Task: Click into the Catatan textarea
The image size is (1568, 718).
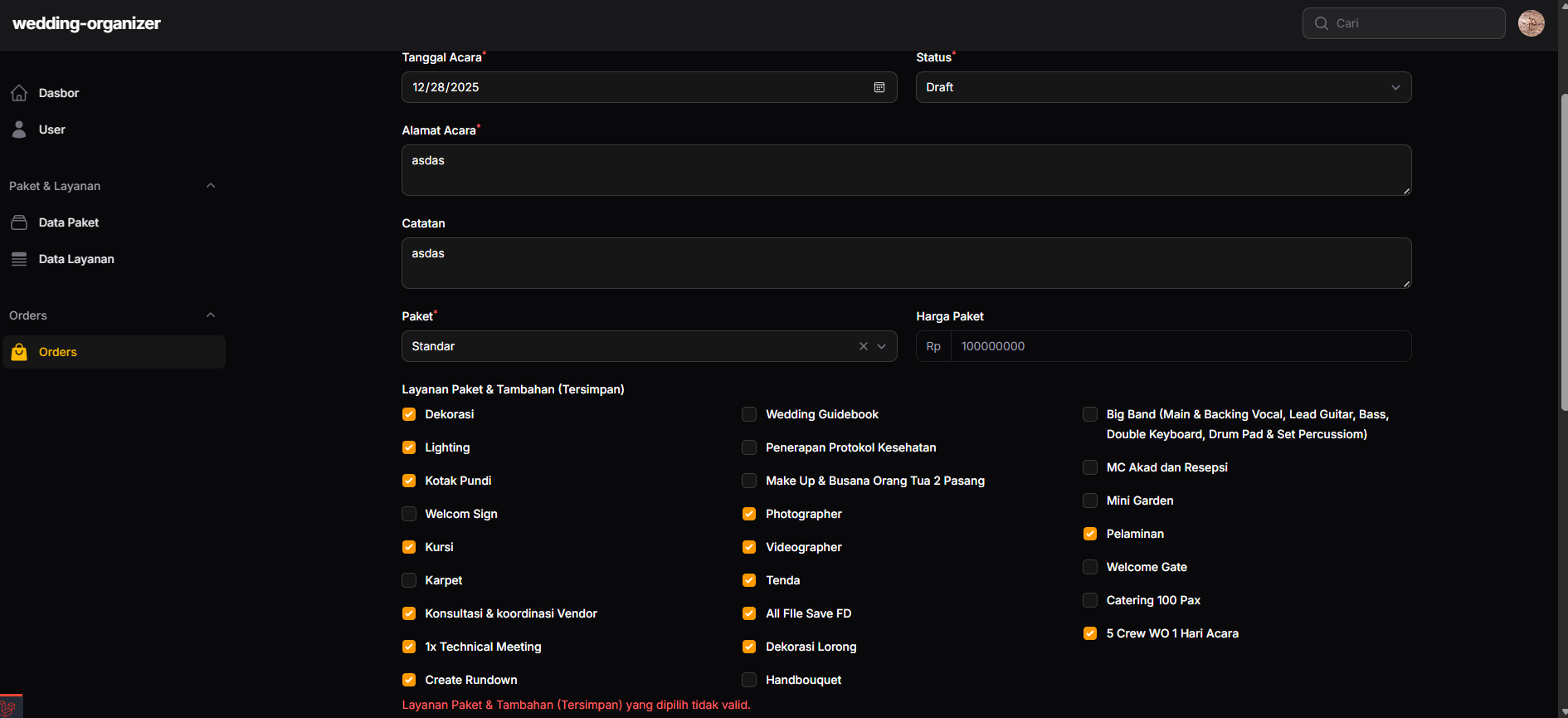Action: coord(906,263)
